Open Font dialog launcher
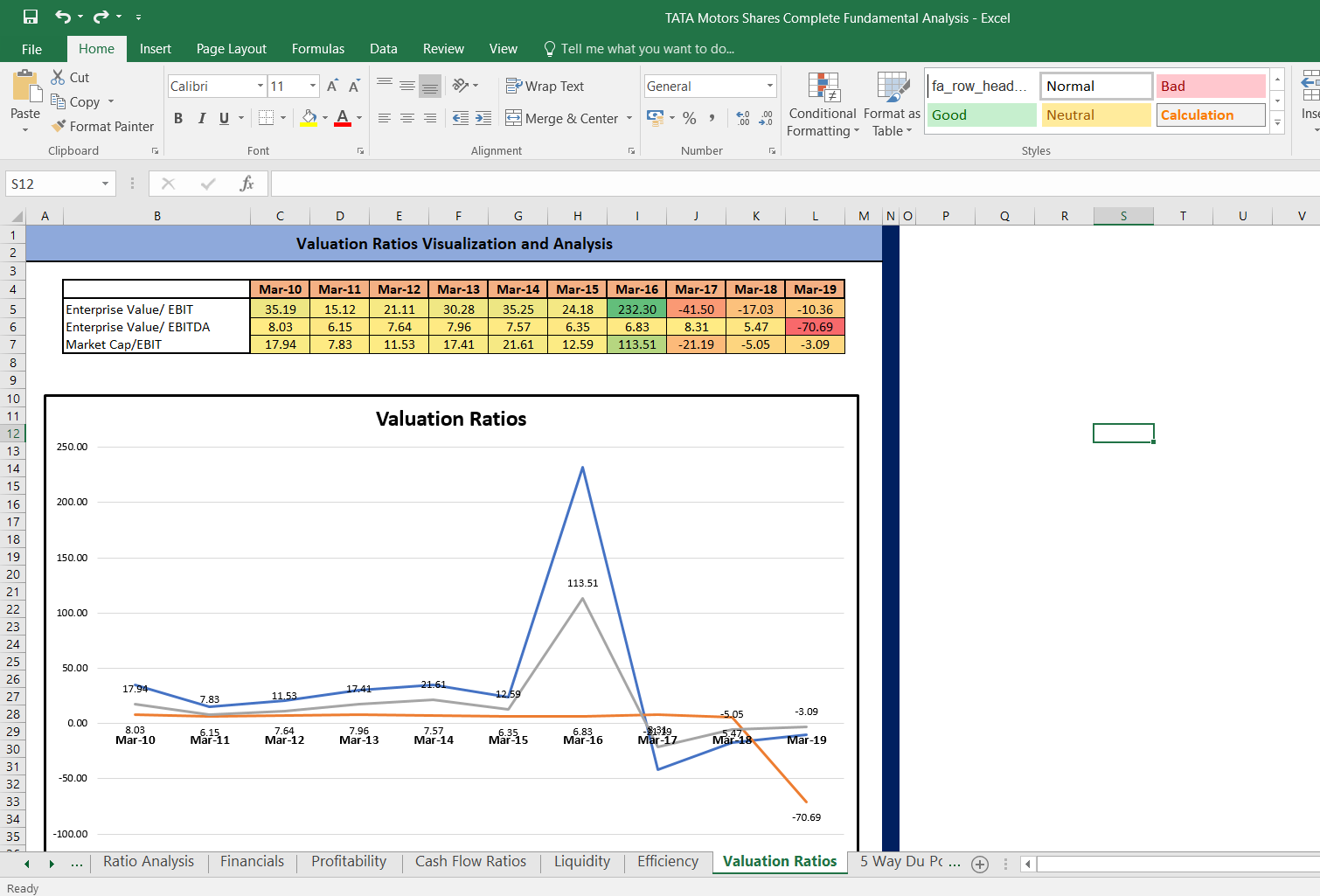This screenshot has width=1320, height=896. pyautogui.click(x=360, y=151)
